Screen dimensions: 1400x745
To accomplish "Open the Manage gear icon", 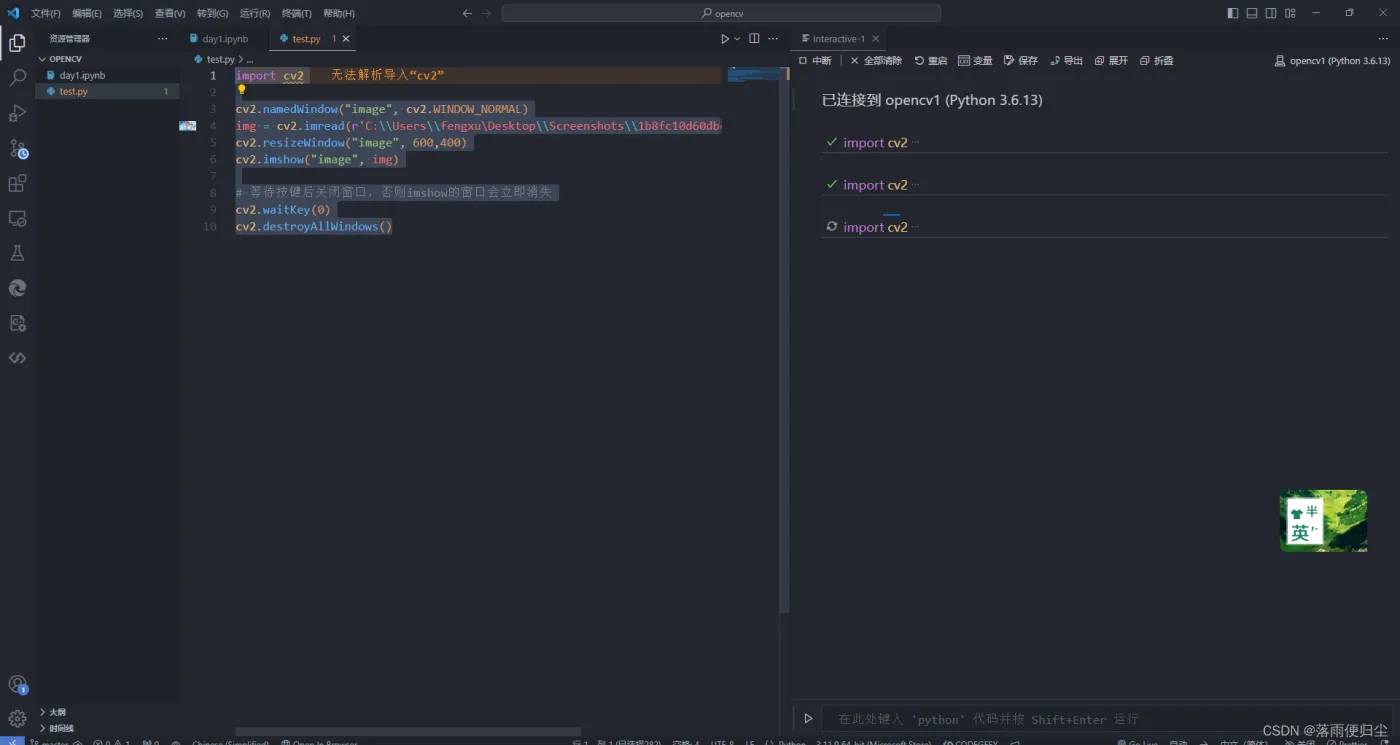I will (x=17, y=719).
